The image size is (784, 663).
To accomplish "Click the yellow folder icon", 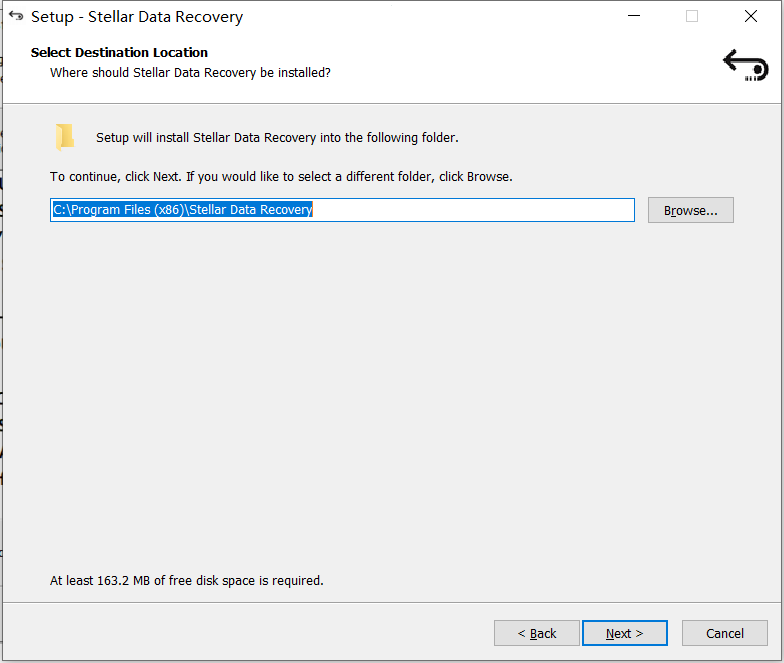I will (x=65, y=136).
